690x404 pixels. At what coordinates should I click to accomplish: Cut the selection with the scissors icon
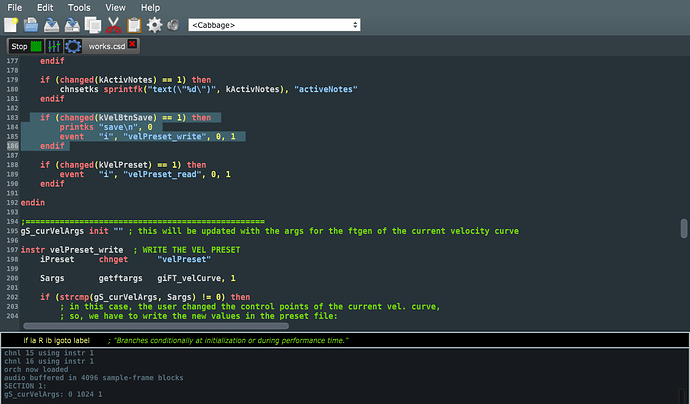click(x=114, y=25)
